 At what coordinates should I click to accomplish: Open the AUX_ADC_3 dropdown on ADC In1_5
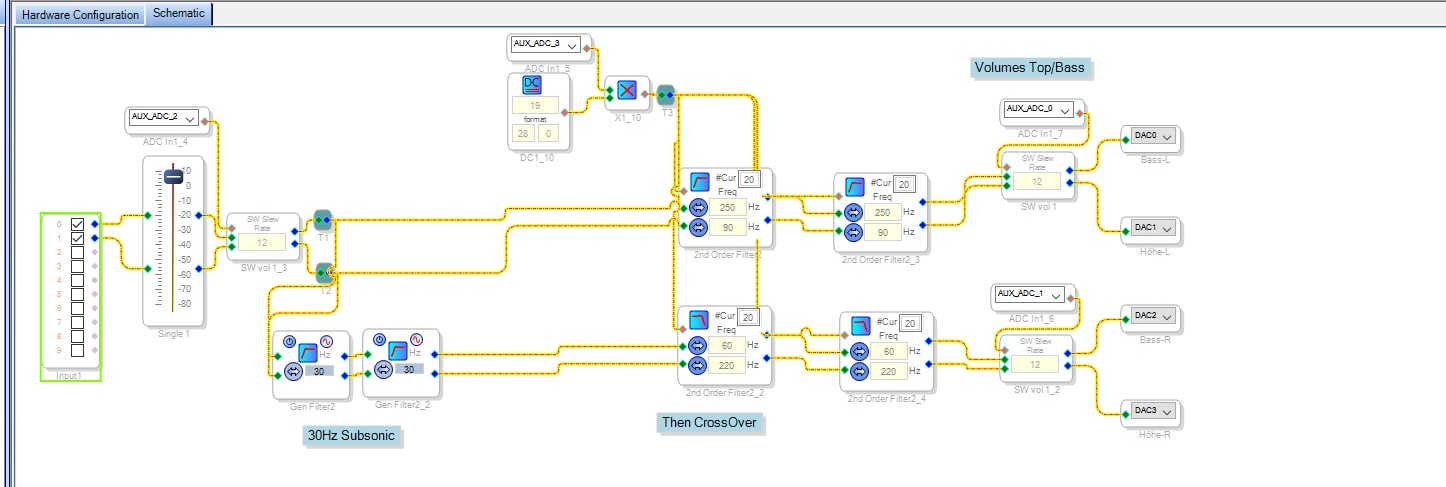[x=545, y=45]
